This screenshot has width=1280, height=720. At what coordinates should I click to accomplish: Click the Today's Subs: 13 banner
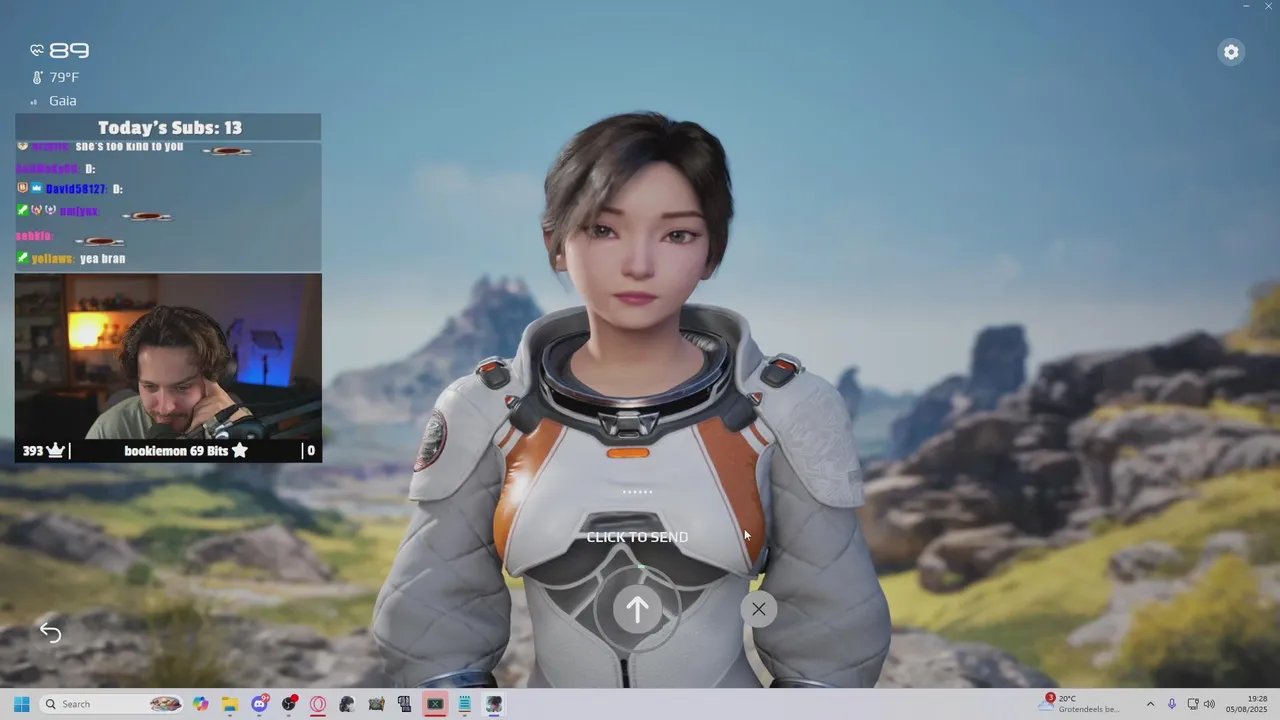tap(168, 127)
